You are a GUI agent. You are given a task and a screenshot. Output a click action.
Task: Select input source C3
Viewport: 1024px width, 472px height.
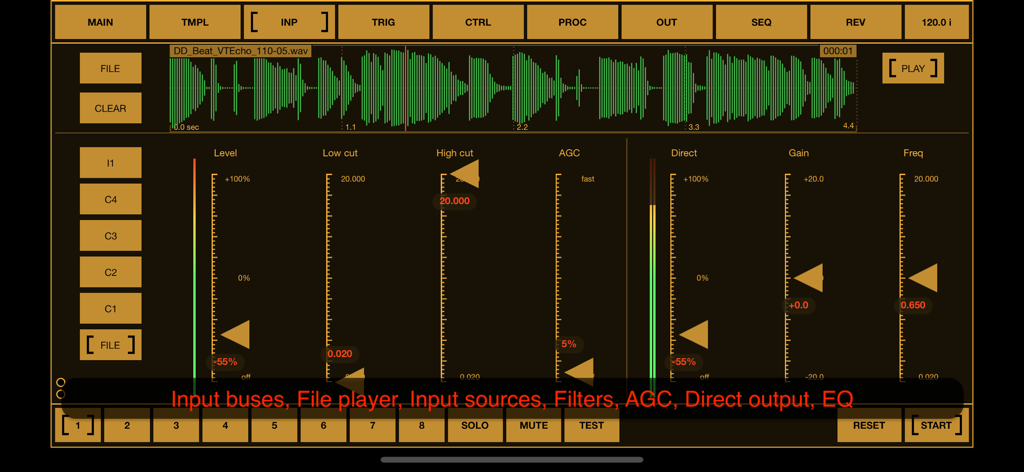click(x=110, y=236)
